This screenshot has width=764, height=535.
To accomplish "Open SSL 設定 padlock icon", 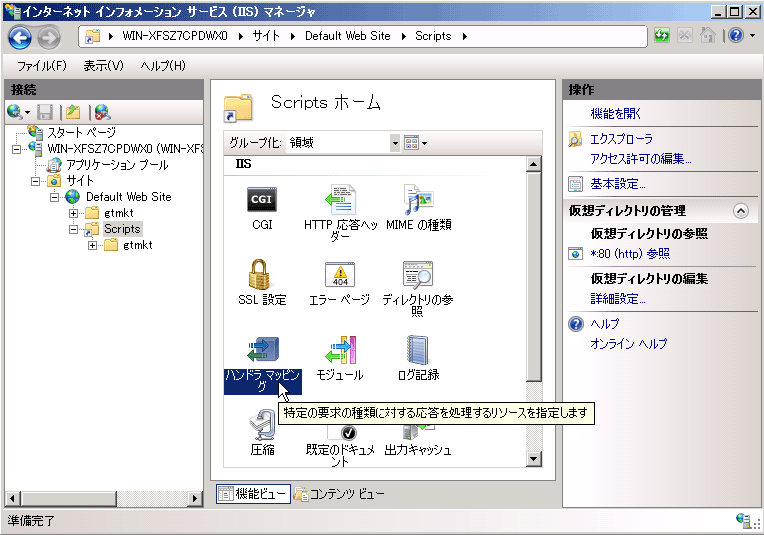I will coord(262,274).
